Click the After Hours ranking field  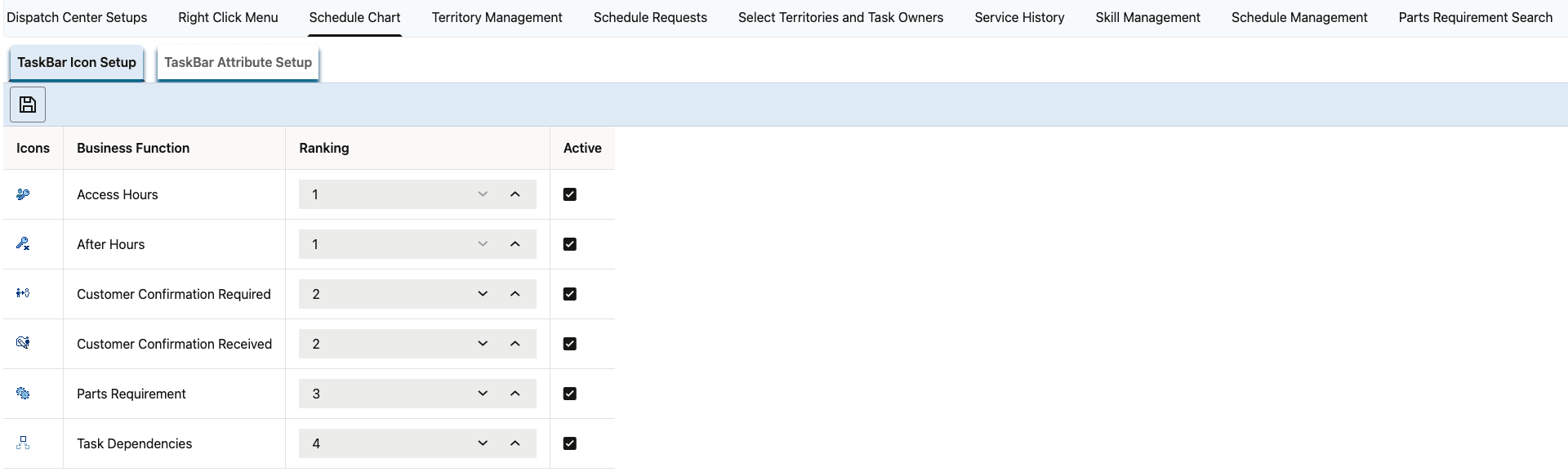pos(384,244)
